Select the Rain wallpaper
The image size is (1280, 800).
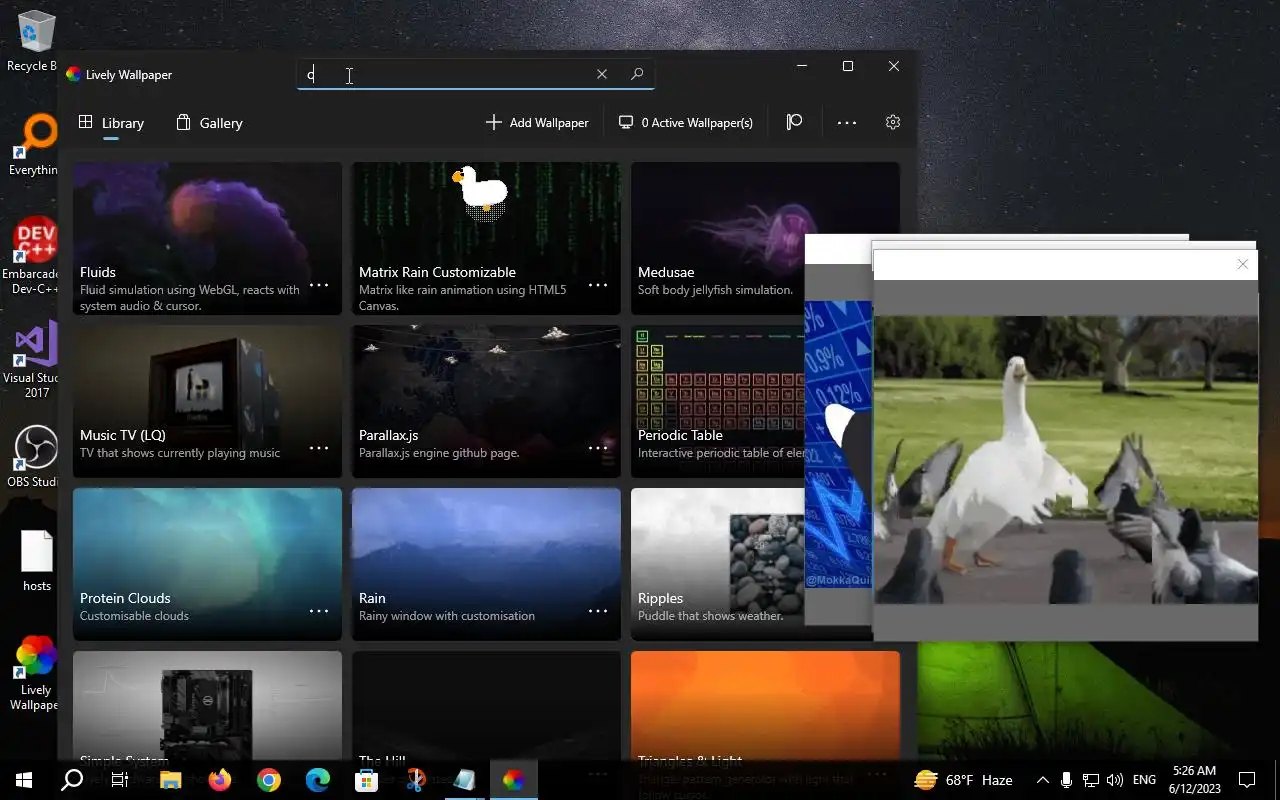486,564
